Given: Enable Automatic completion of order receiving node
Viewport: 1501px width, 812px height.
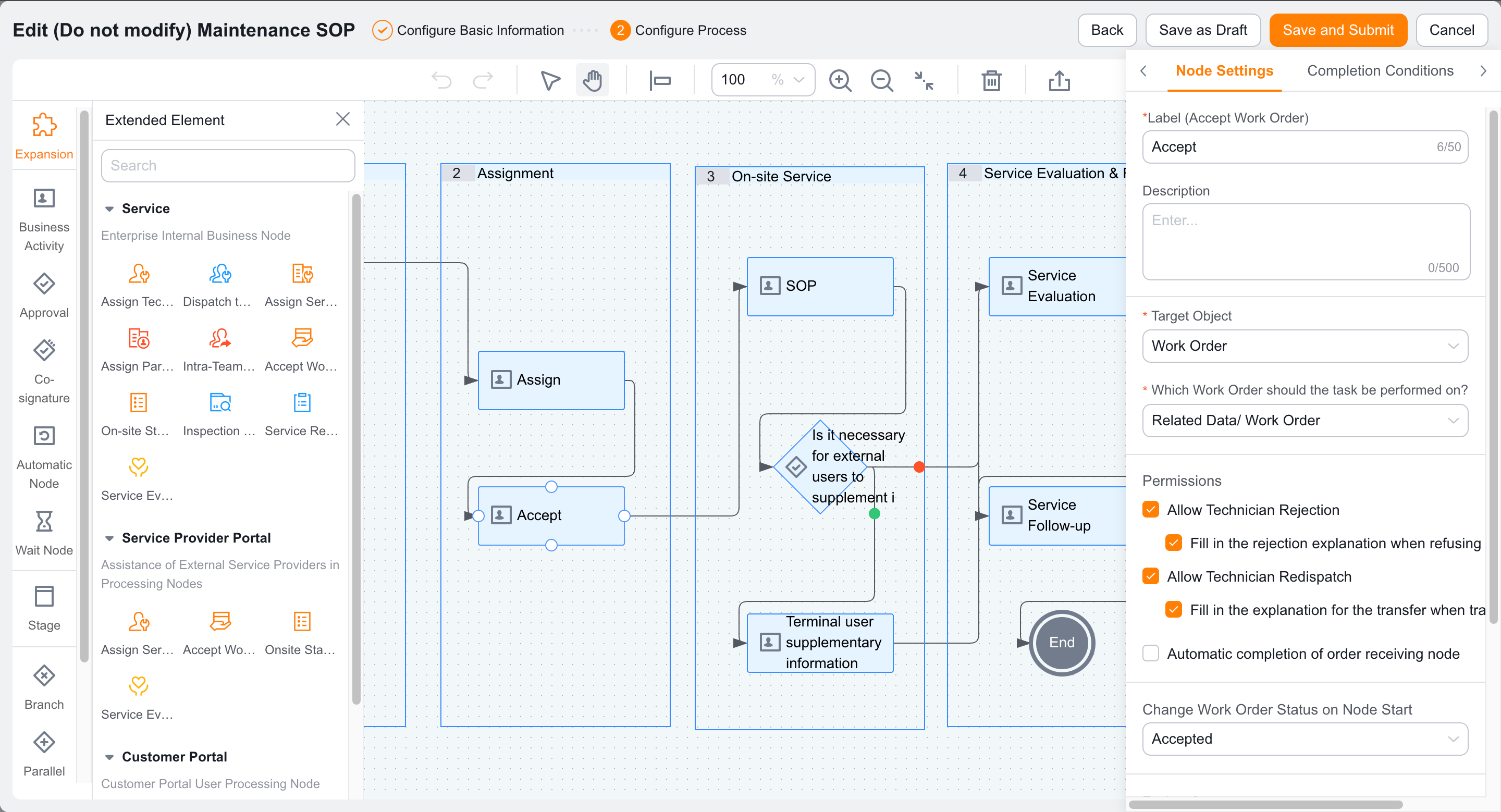Looking at the screenshot, I should click(x=1151, y=654).
